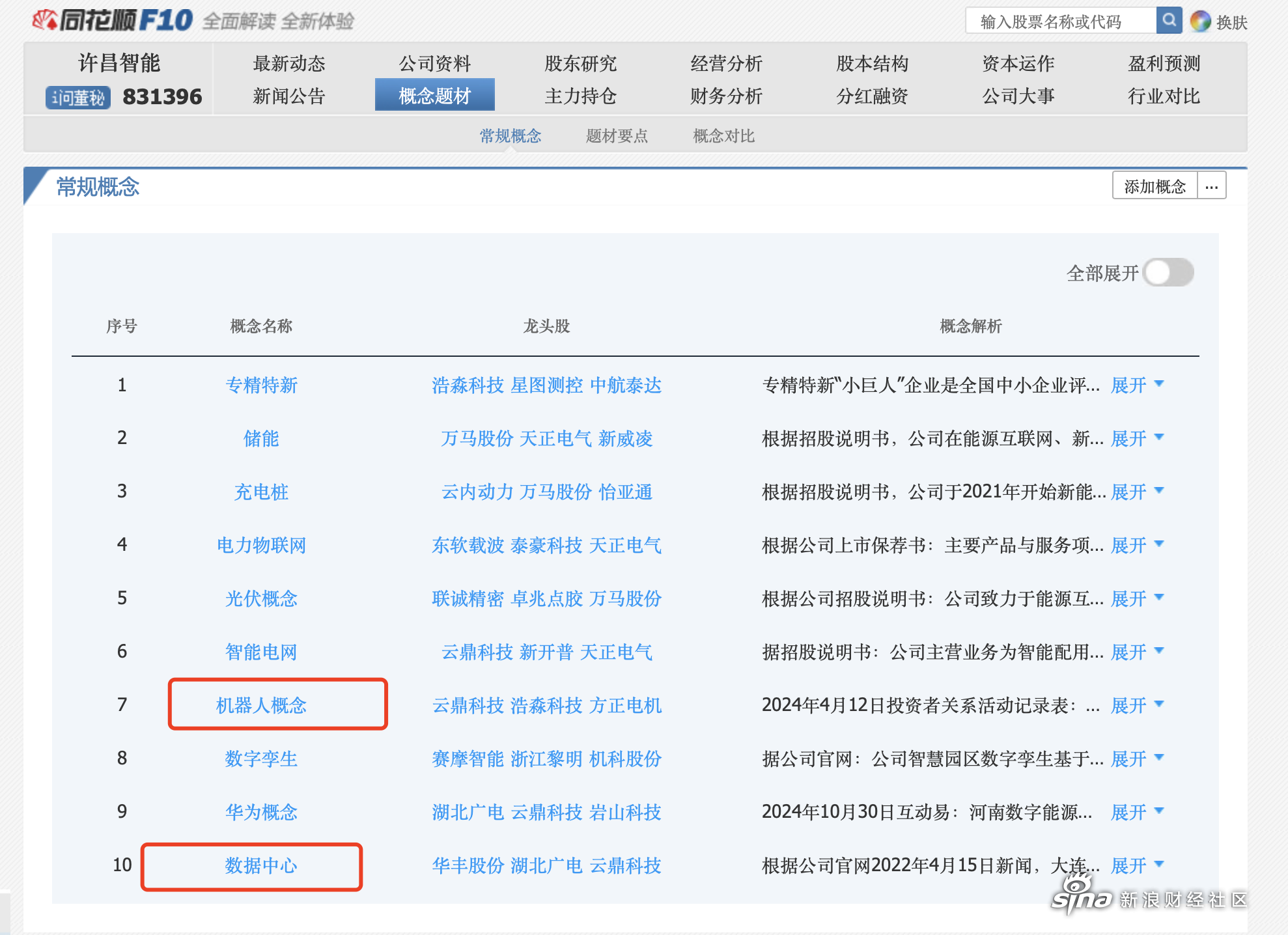Image resolution: width=1288 pixels, height=935 pixels.
Task: Open the 光伏概念 concept link
Action: [262, 599]
